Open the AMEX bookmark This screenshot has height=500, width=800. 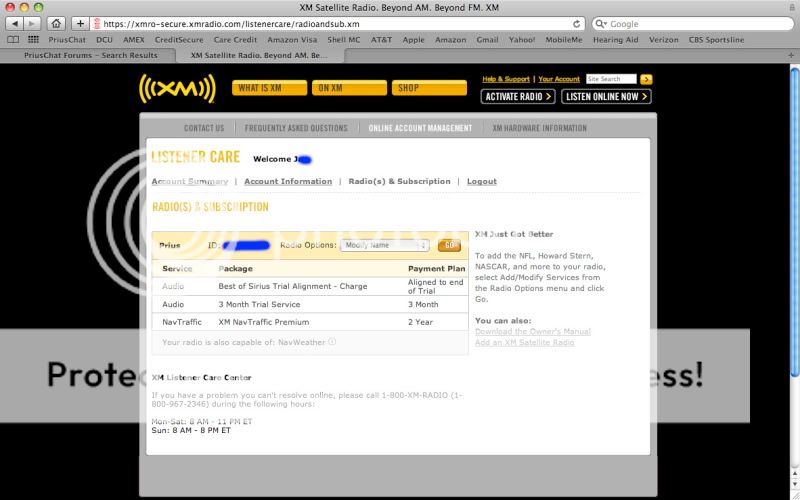click(x=134, y=39)
